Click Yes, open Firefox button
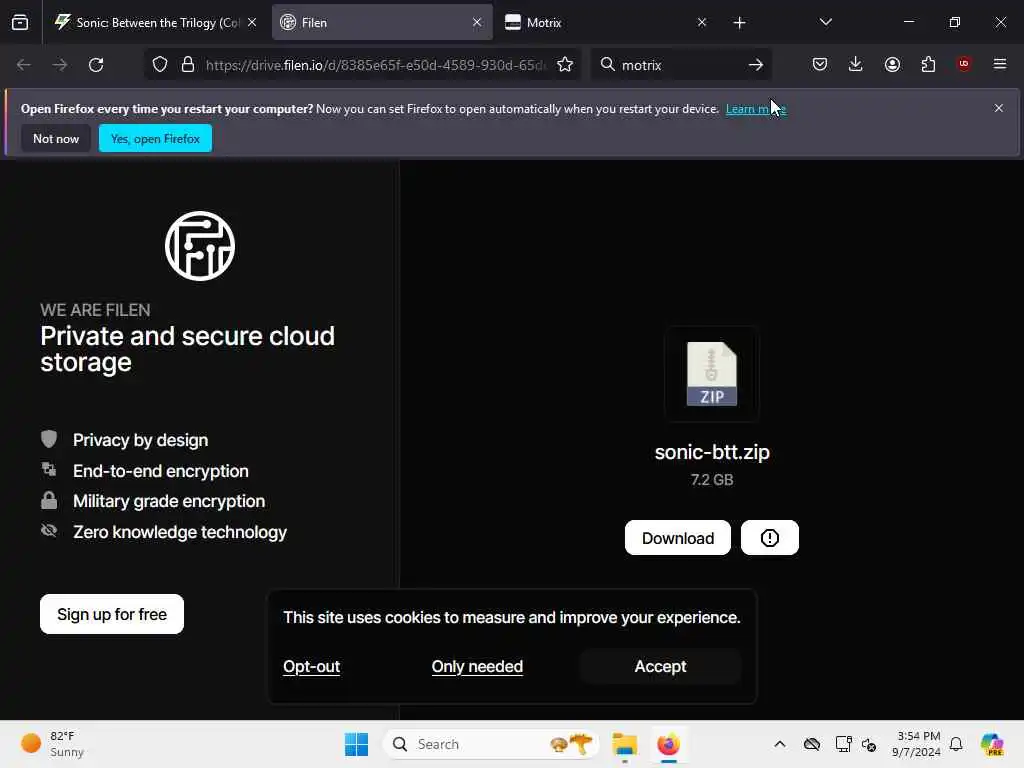This screenshot has height=768, width=1024. click(x=155, y=138)
